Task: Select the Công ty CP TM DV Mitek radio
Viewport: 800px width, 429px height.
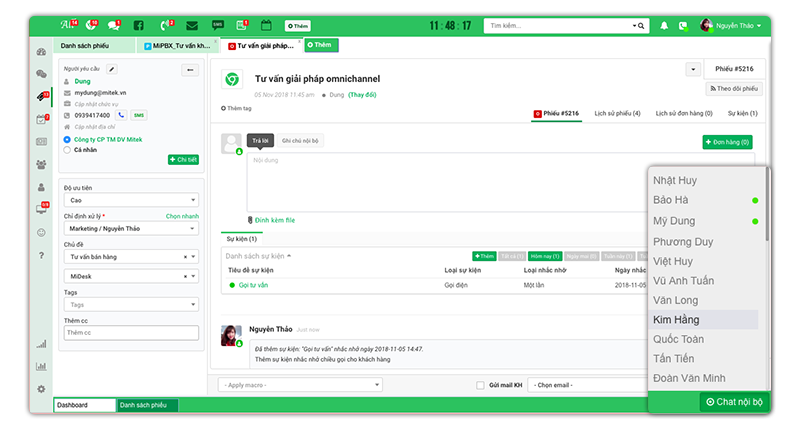Action: tap(67, 139)
